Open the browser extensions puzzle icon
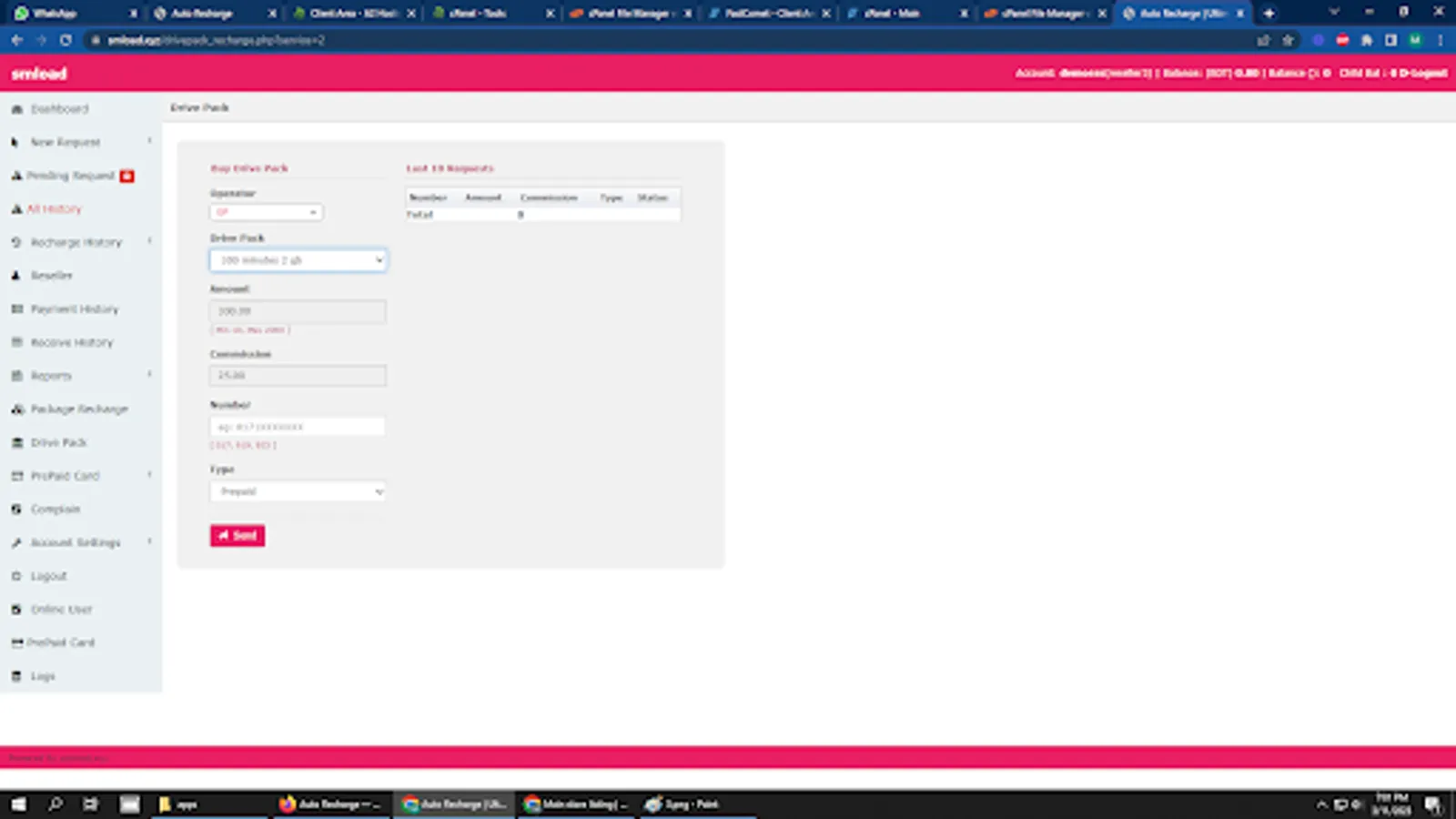This screenshot has height=819, width=1456. 1366,40
